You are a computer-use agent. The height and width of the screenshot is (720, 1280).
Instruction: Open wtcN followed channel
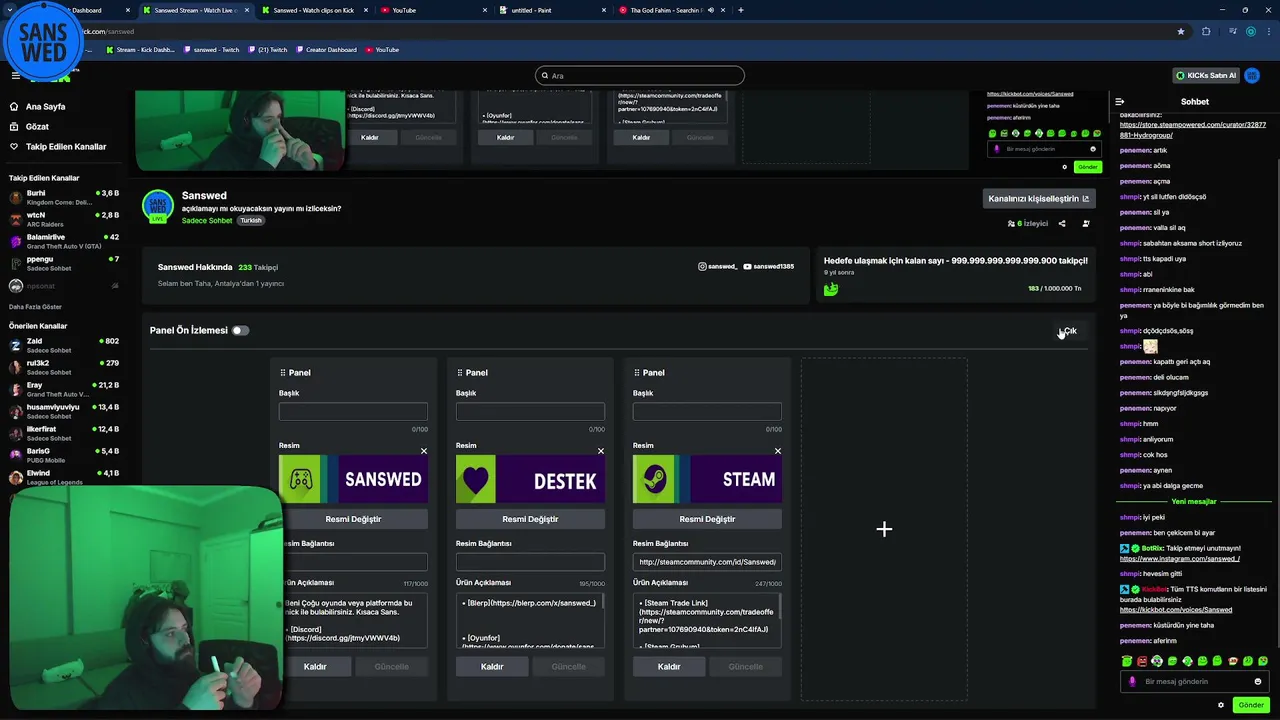[x=62, y=219]
